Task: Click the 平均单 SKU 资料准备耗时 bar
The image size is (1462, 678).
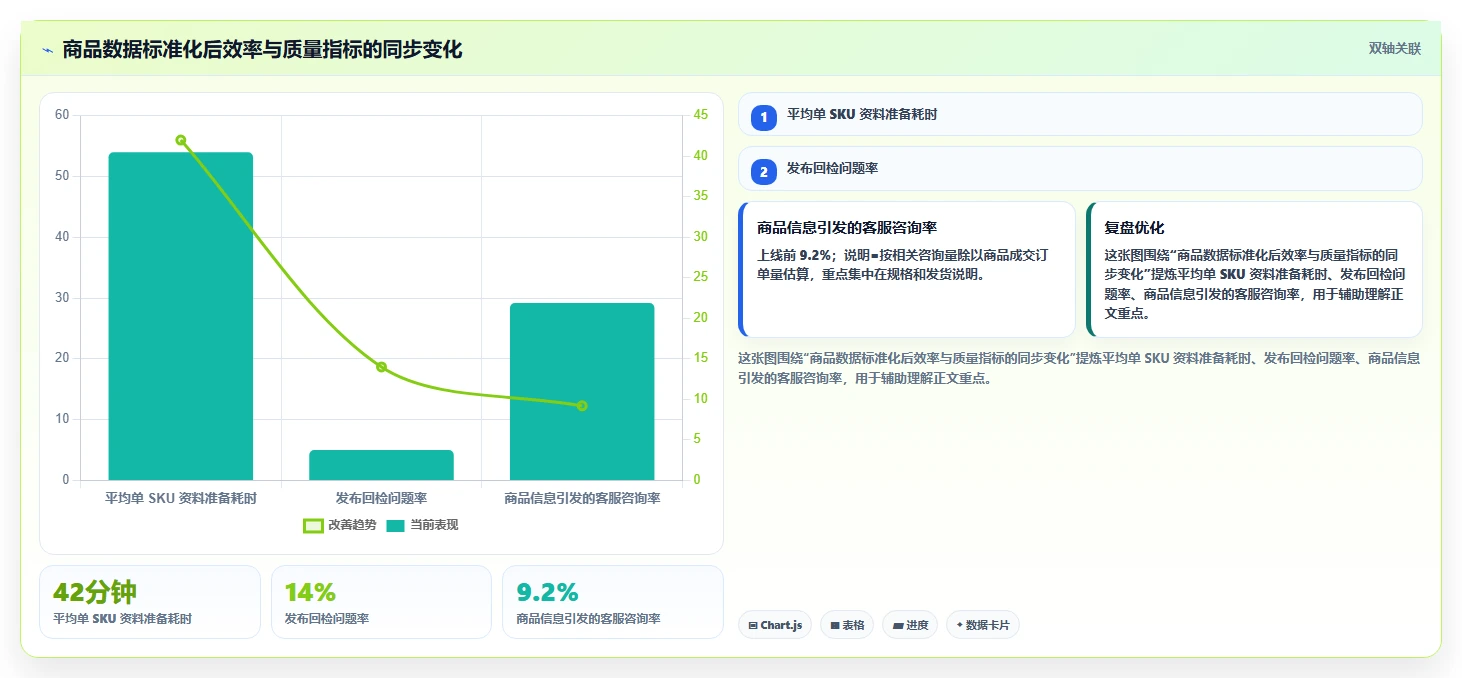Action: point(181,316)
